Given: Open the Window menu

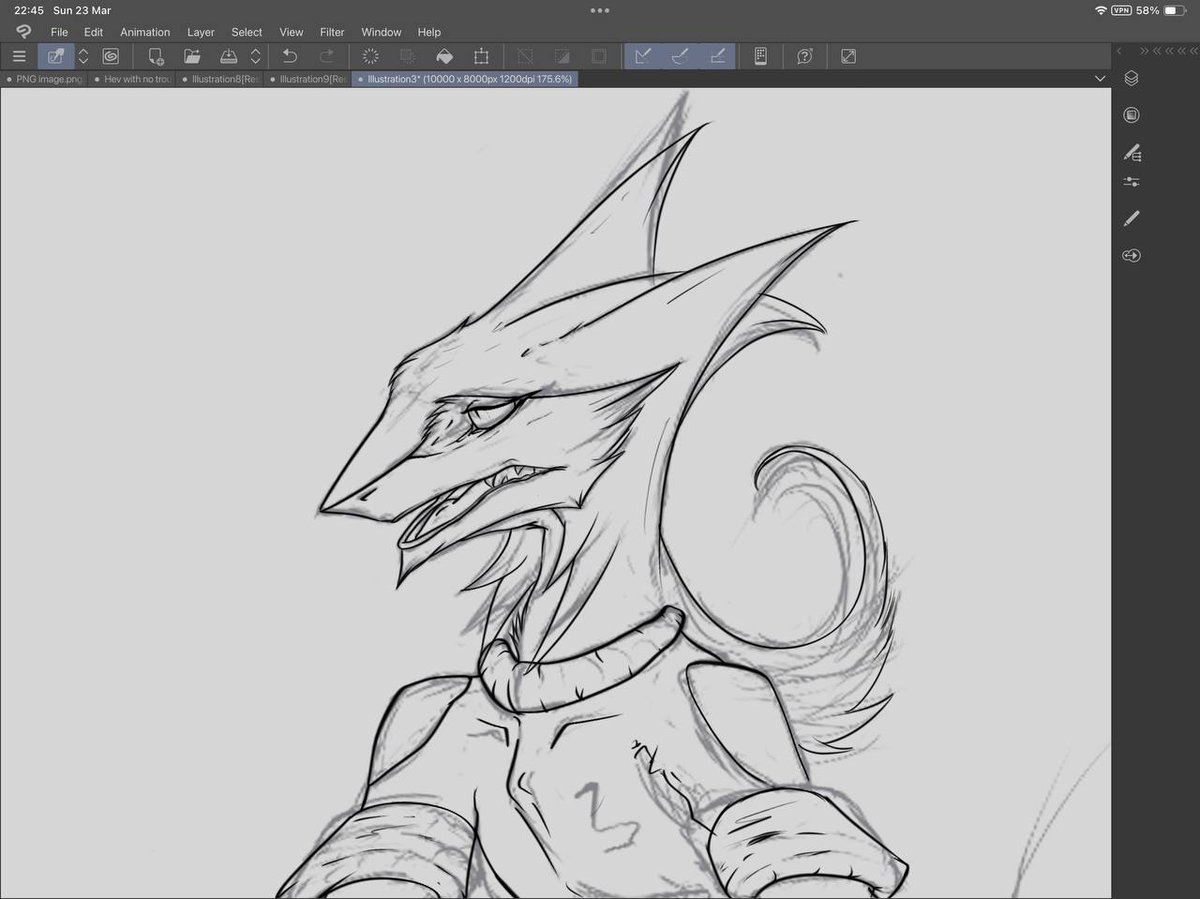Looking at the screenshot, I should pyautogui.click(x=381, y=32).
